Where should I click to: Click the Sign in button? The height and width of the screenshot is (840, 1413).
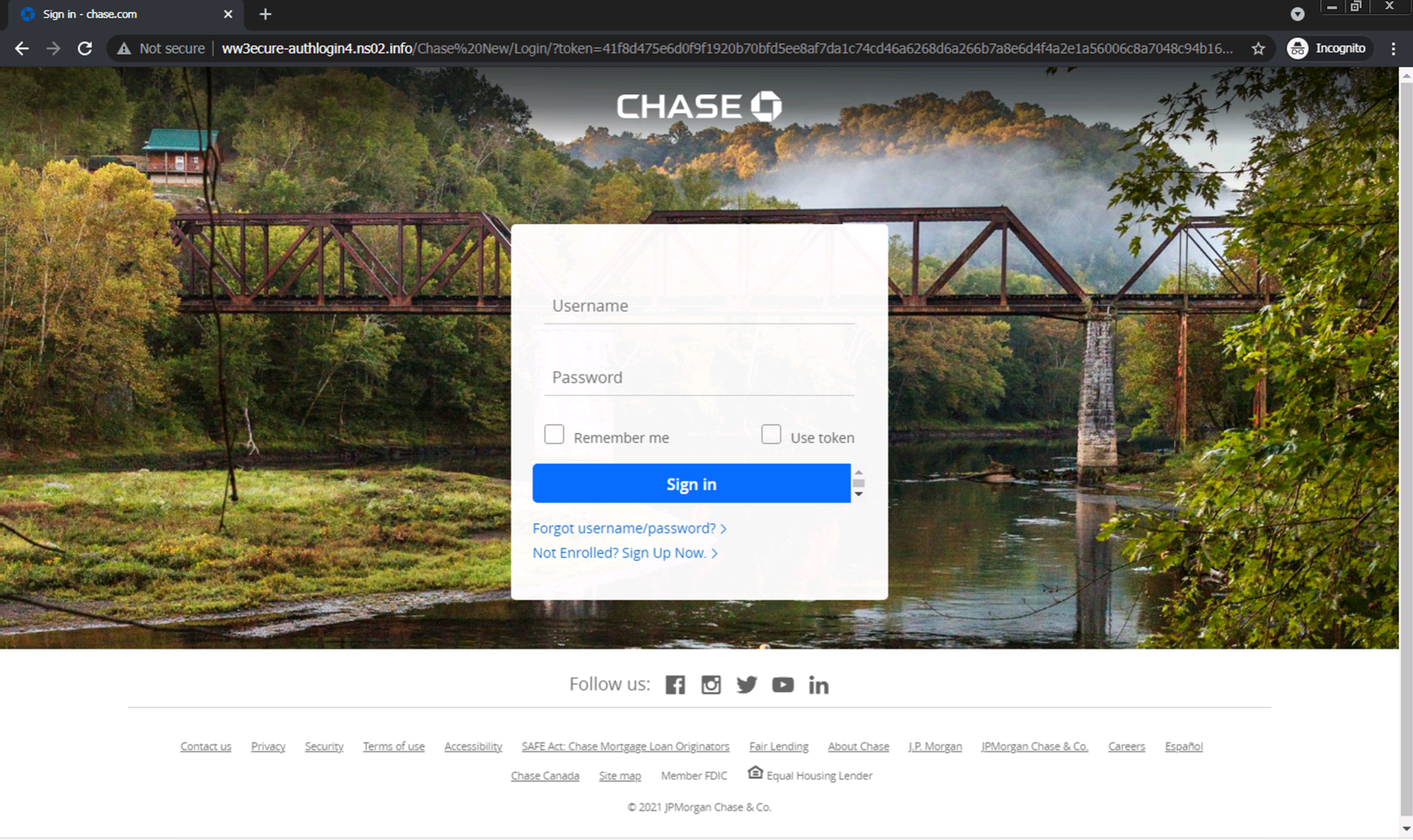(x=692, y=483)
